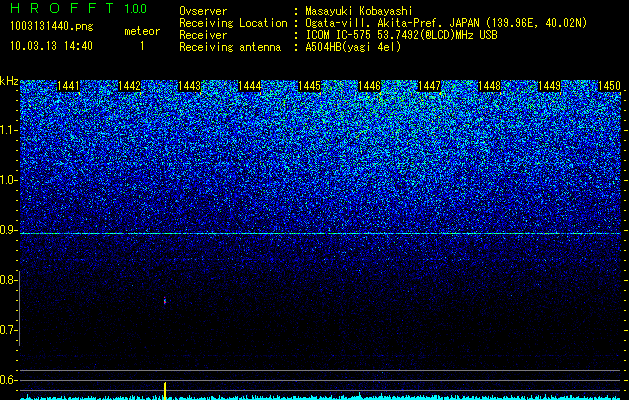The width and height of the screenshot is (629, 400).
Task: Click the 1441 time marker
Action: point(69,86)
